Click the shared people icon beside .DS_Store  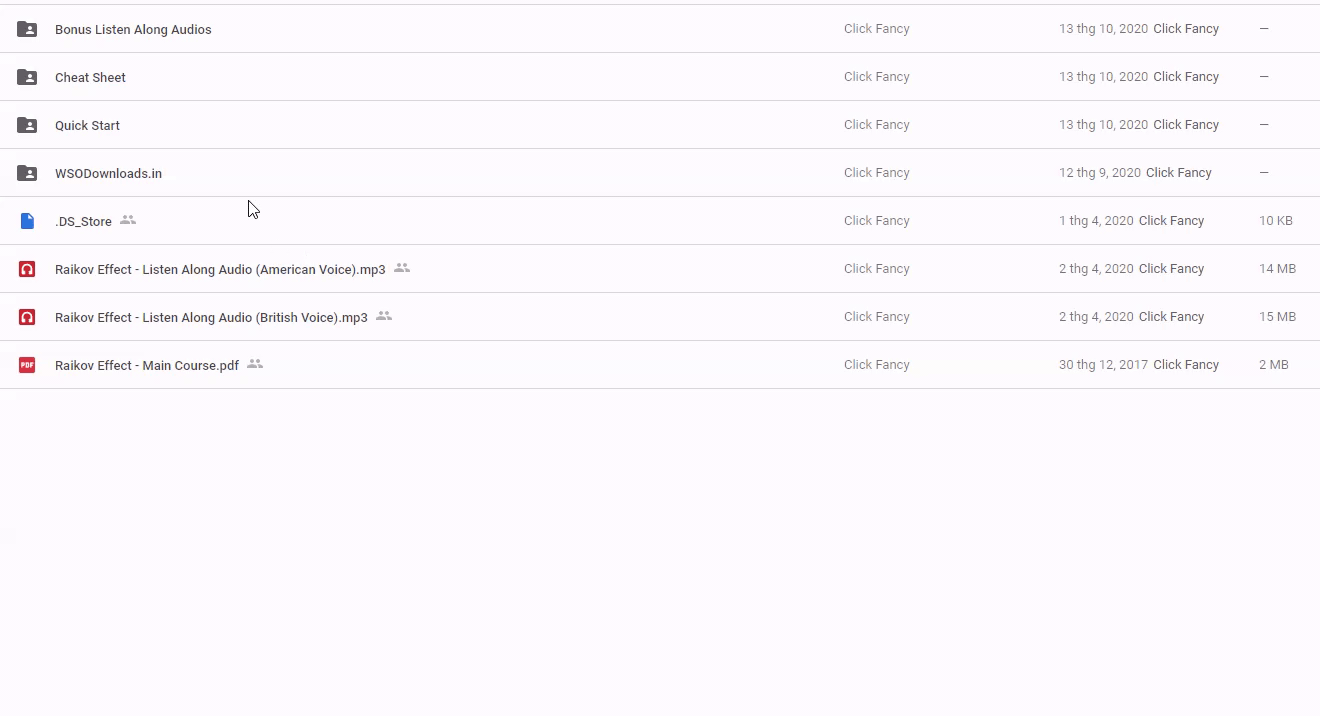[128, 220]
